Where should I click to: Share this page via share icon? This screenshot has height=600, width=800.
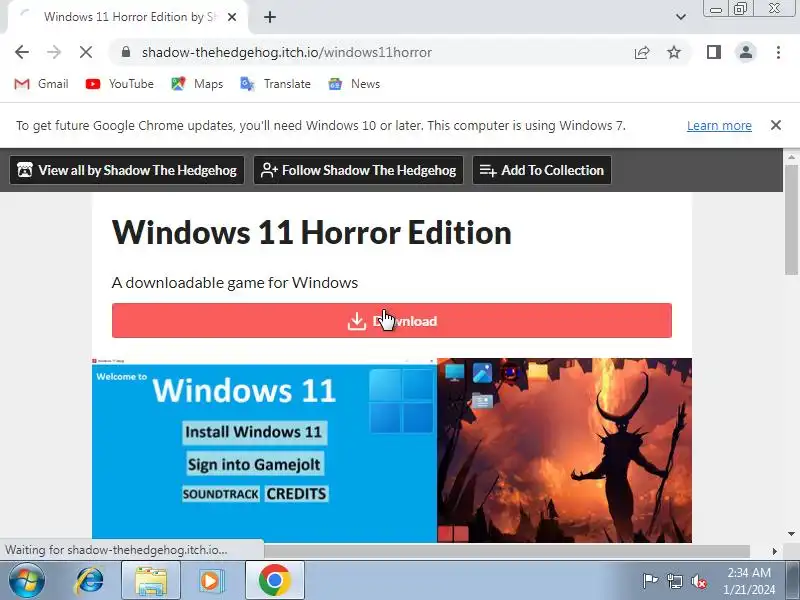click(x=642, y=52)
